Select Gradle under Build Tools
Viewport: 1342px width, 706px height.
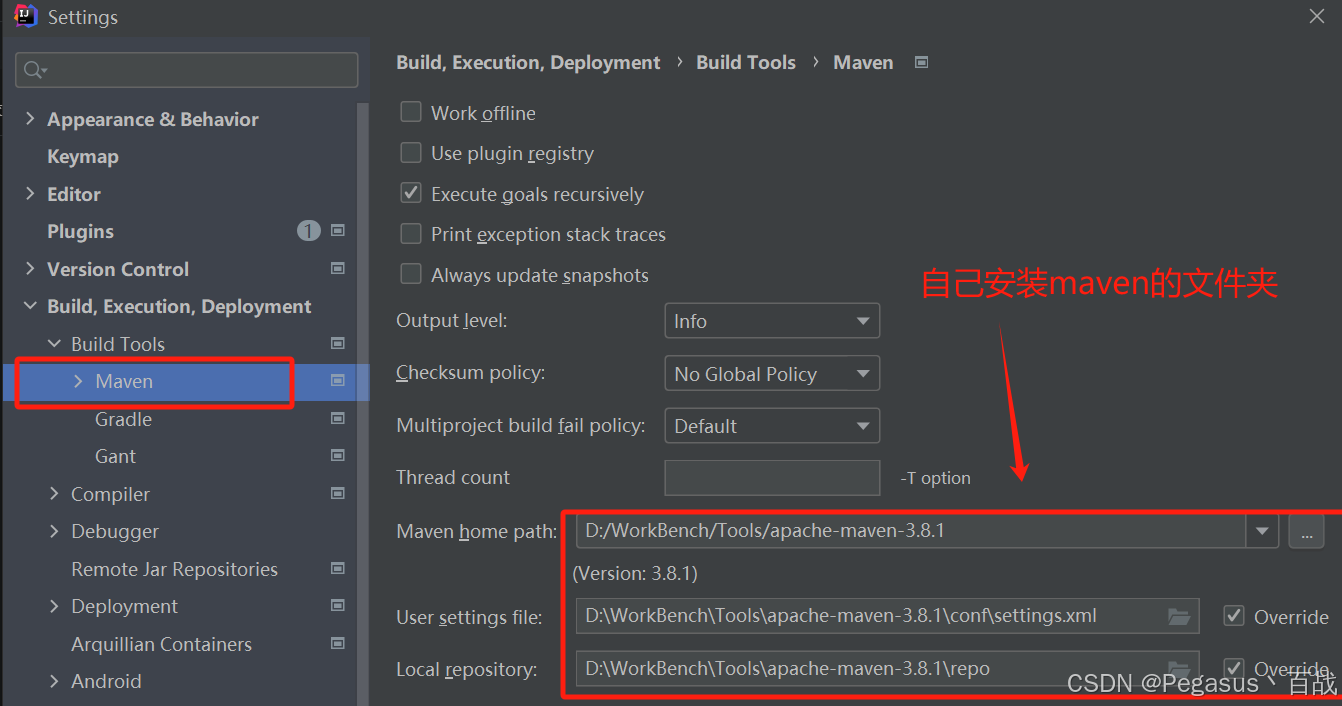[x=123, y=419]
